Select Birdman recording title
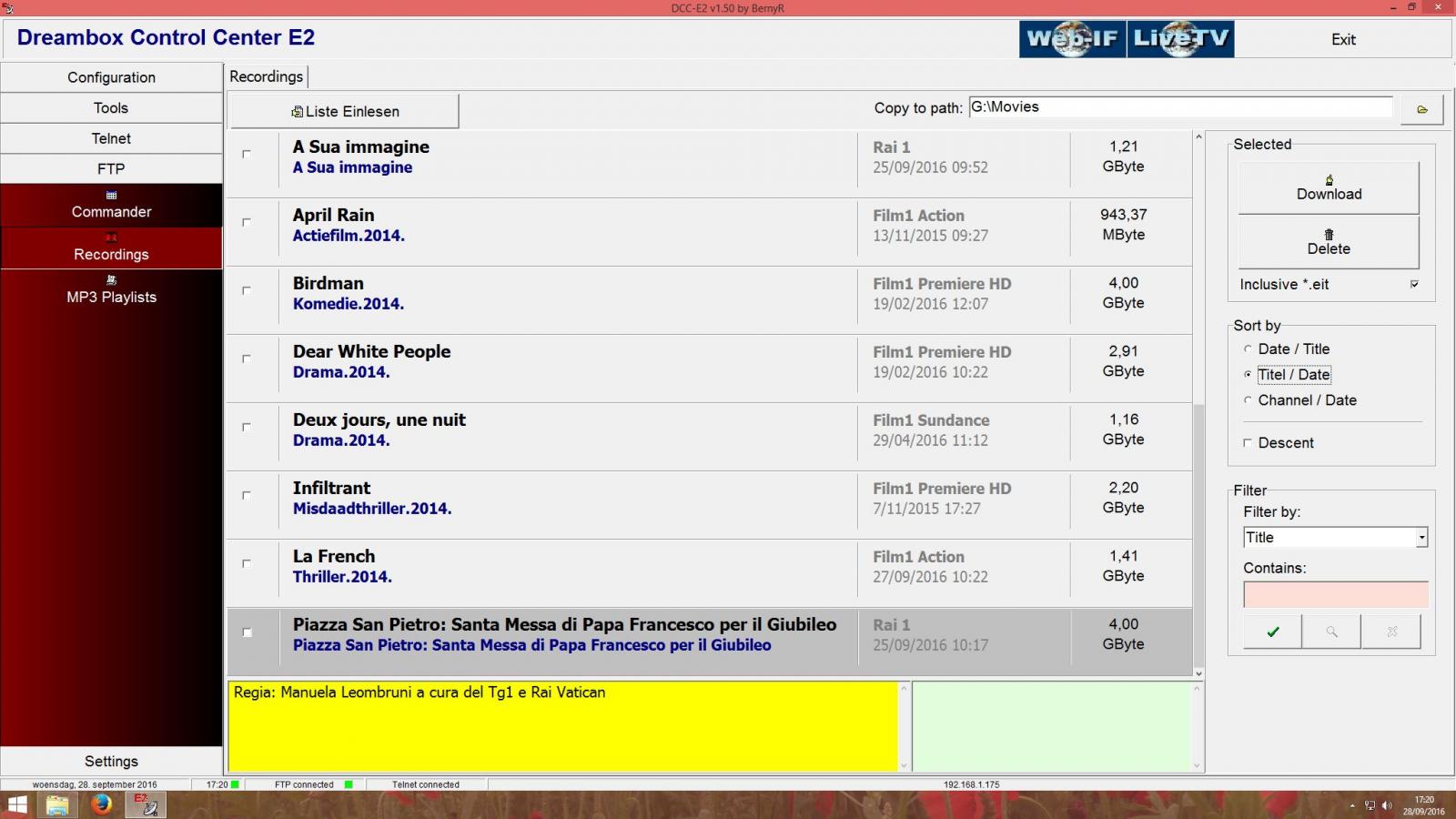The image size is (1456, 819). pyautogui.click(x=329, y=283)
